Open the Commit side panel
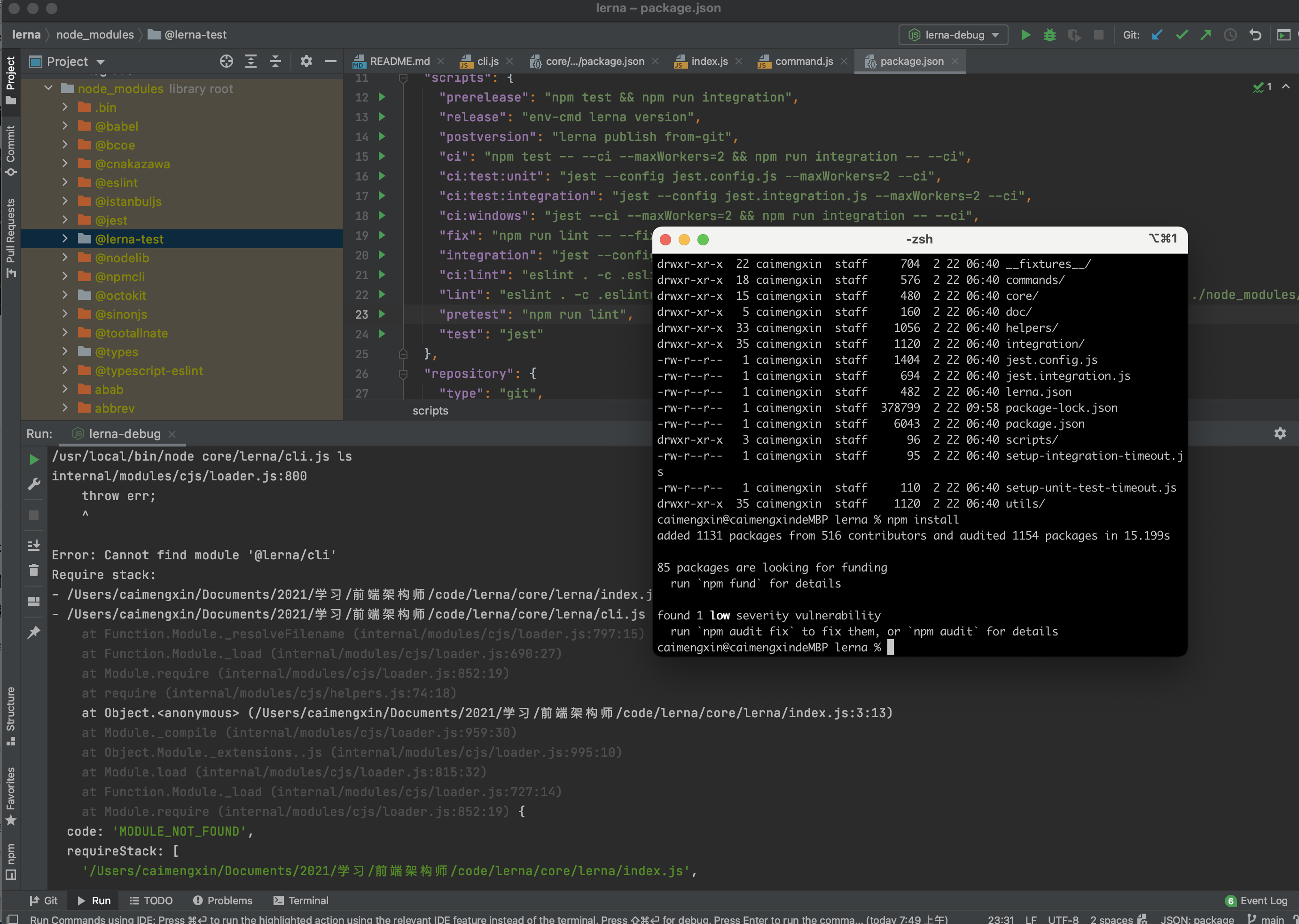 (10, 151)
